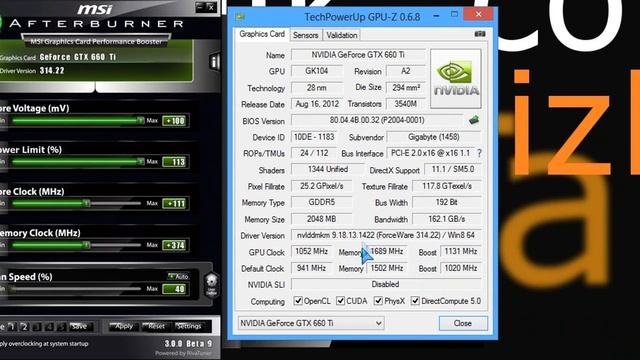This screenshot has height=360, width=640.
Task: Click the Core Voltage +100 value box
Action: [x=175, y=121]
